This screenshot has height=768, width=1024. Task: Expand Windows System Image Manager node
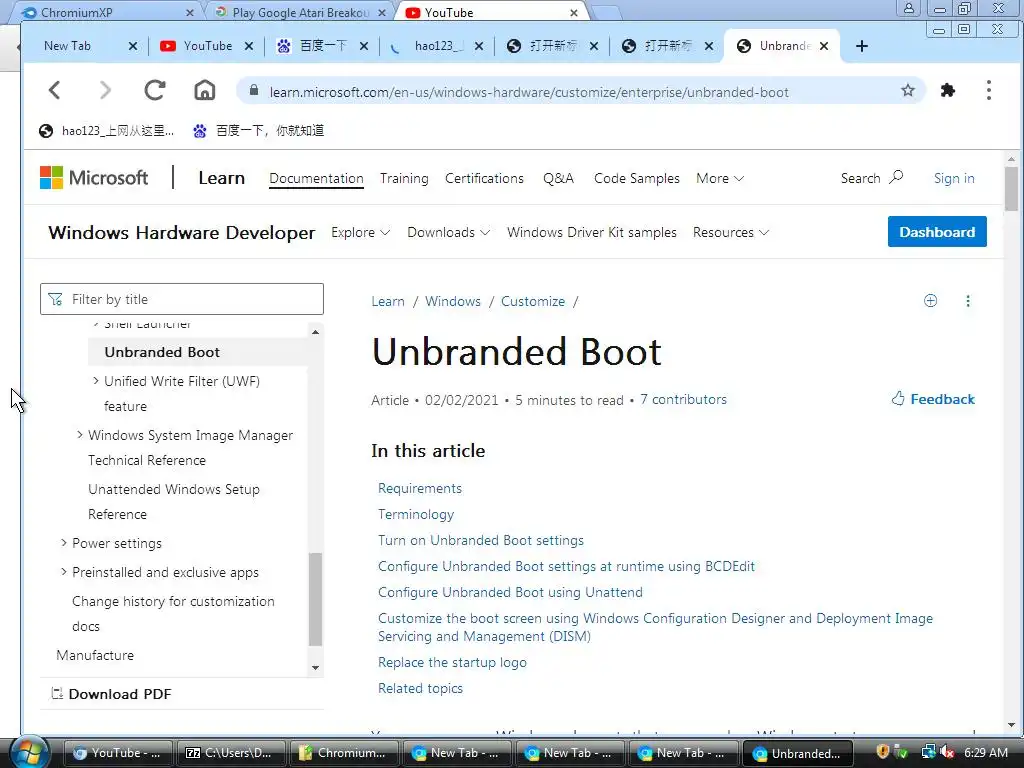point(80,434)
